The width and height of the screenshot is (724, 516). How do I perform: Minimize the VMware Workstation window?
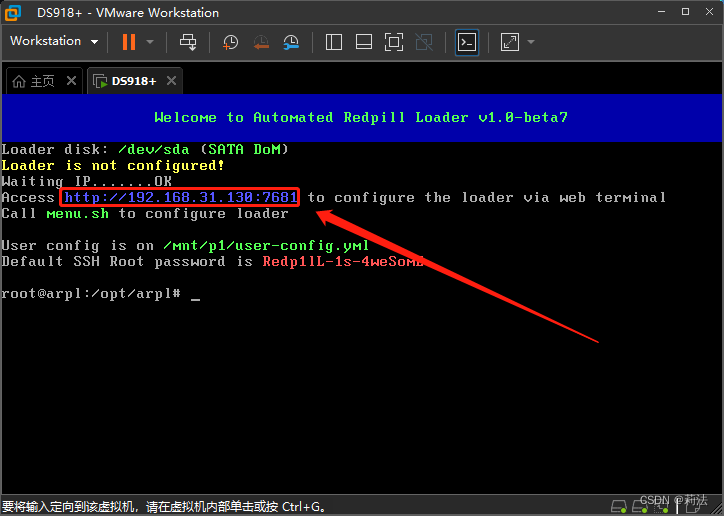tap(661, 12)
